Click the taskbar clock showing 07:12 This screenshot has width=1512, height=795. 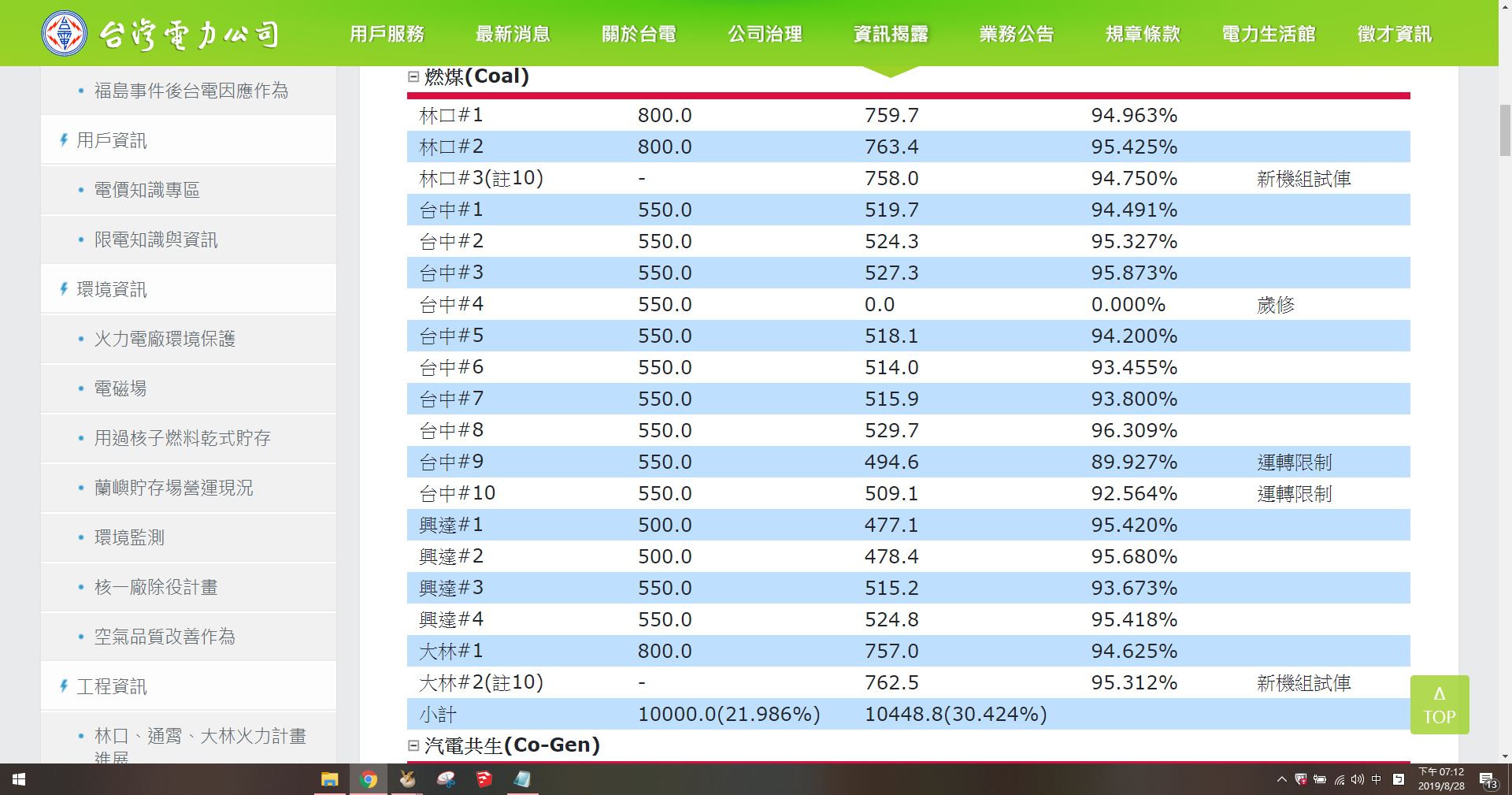(1441, 779)
